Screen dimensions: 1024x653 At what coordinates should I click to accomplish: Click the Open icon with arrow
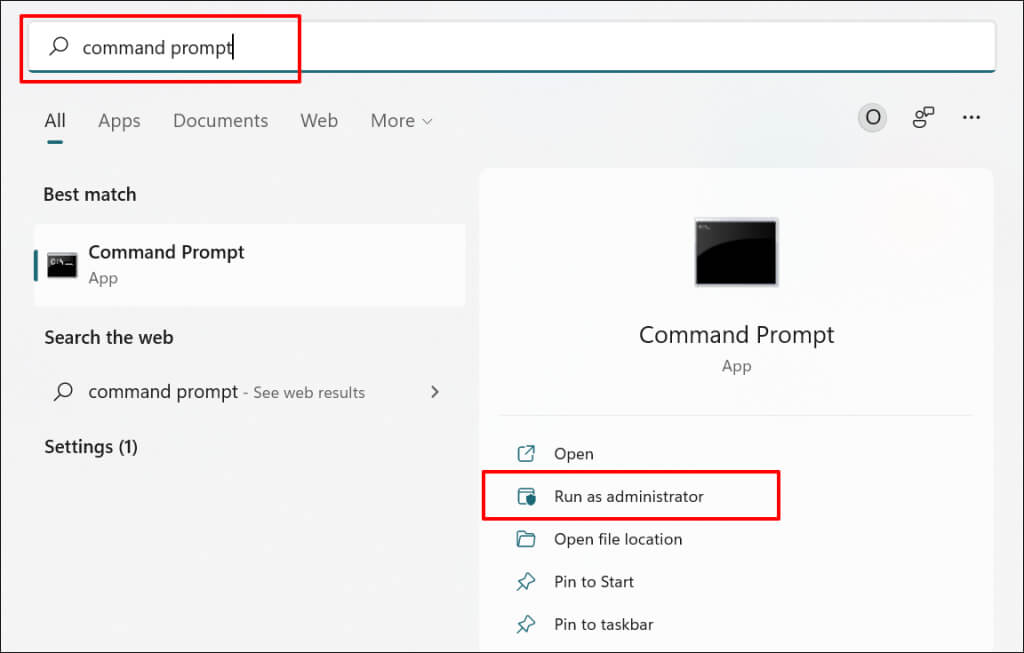pyautogui.click(x=526, y=453)
